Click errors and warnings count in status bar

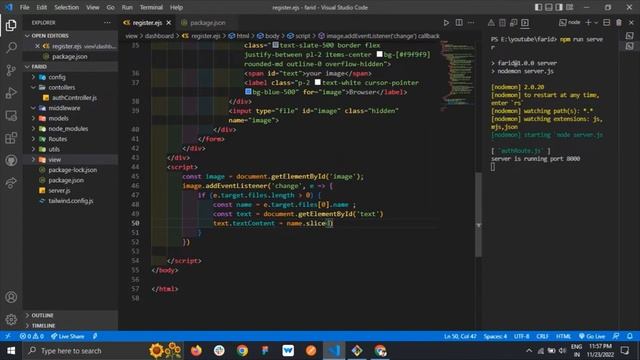(31, 336)
